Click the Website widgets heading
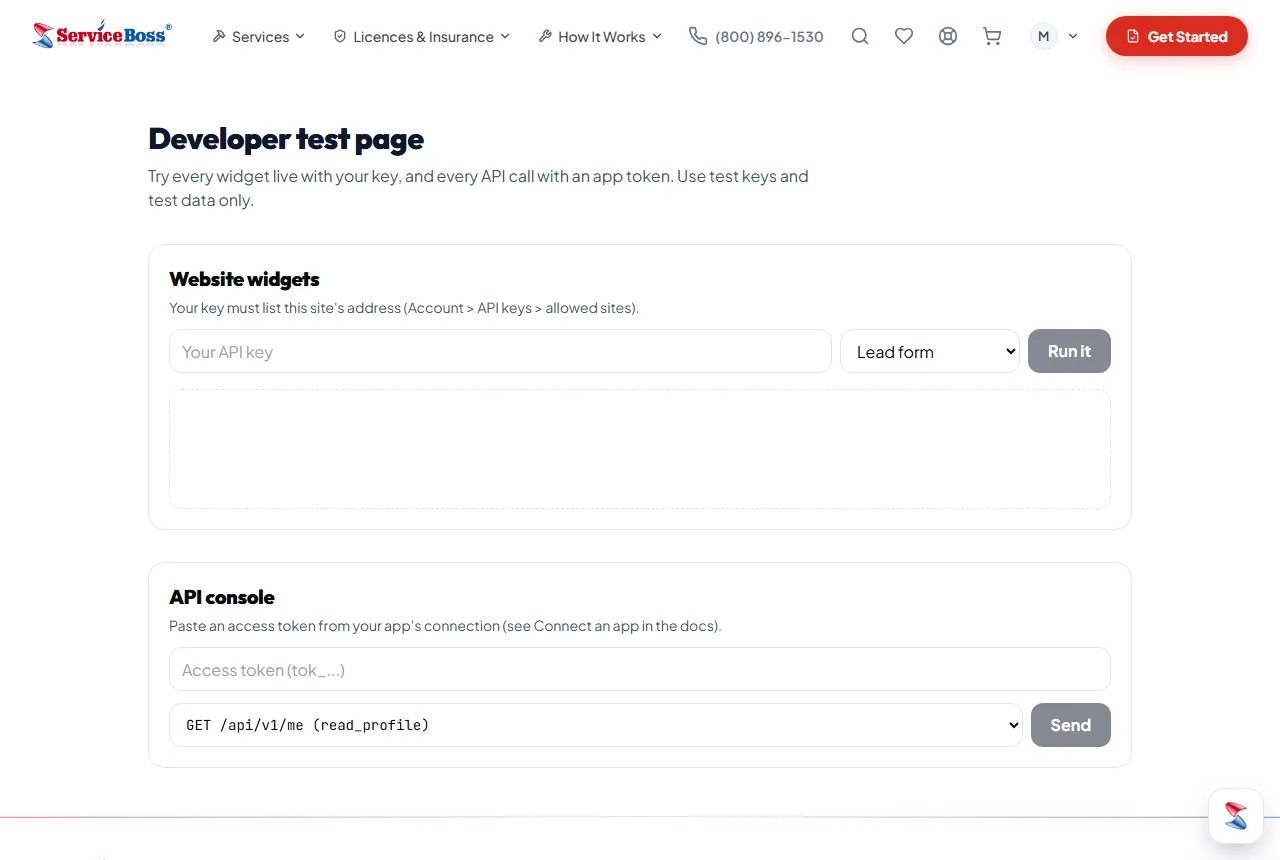 pyautogui.click(x=245, y=279)
